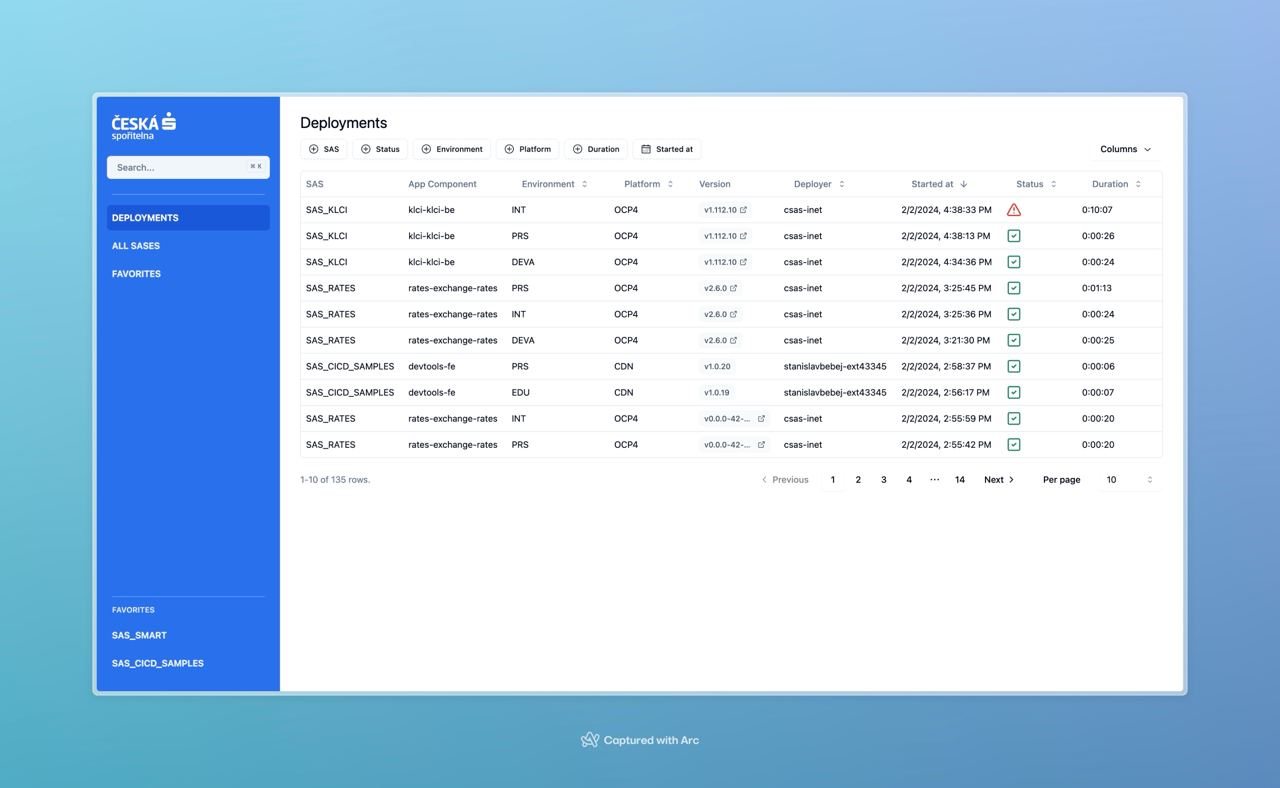Open SAS_CICD_SAMPLES favorite in sidebar
The width and height of the screenshot is (1280, 788).
pos(158,664)
